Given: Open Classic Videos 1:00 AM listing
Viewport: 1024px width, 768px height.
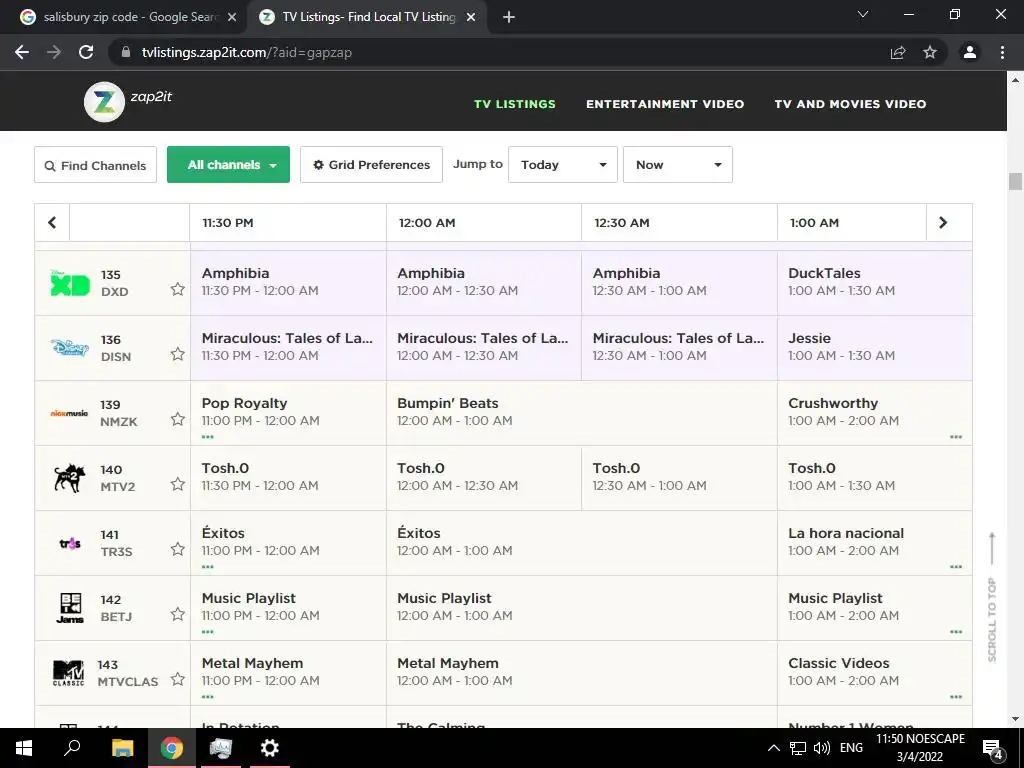Looking at the screenshot, I should click(874, 673).
